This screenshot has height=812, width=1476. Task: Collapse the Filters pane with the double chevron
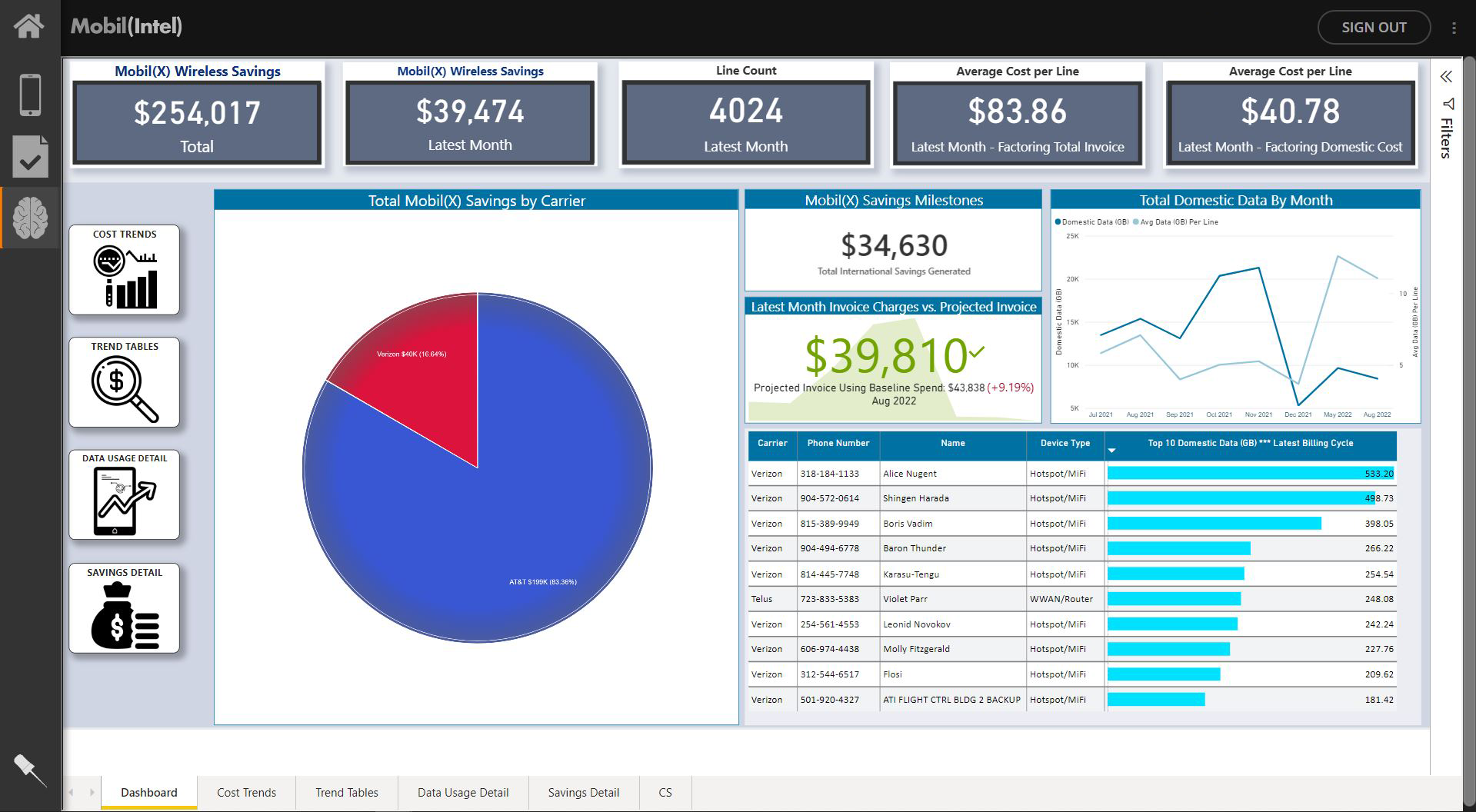[x=1447, y=77]
